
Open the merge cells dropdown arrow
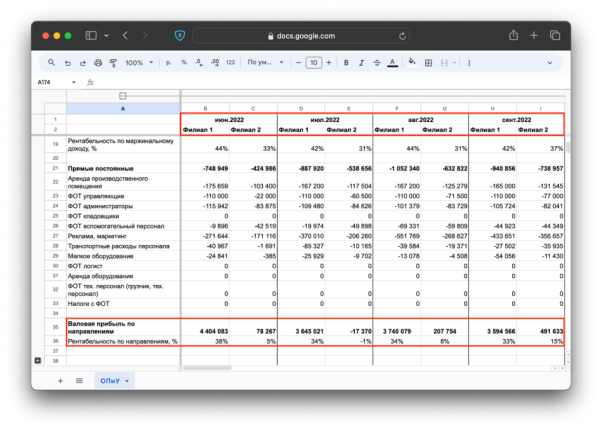(454, 63)
